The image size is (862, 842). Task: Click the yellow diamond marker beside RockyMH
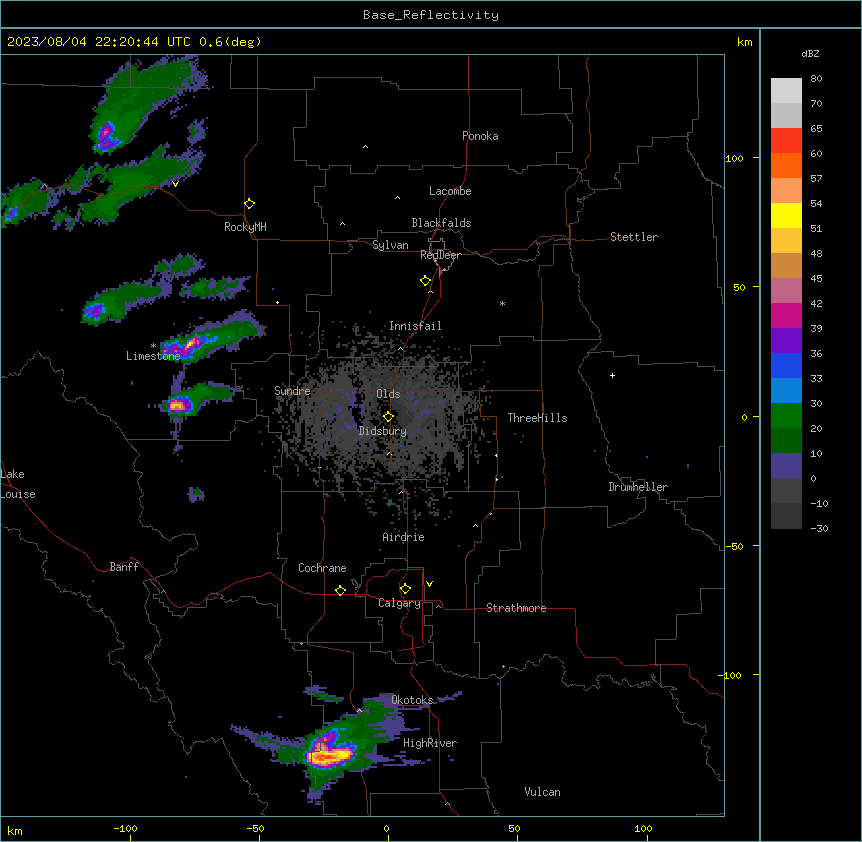[x=249, y=204]
